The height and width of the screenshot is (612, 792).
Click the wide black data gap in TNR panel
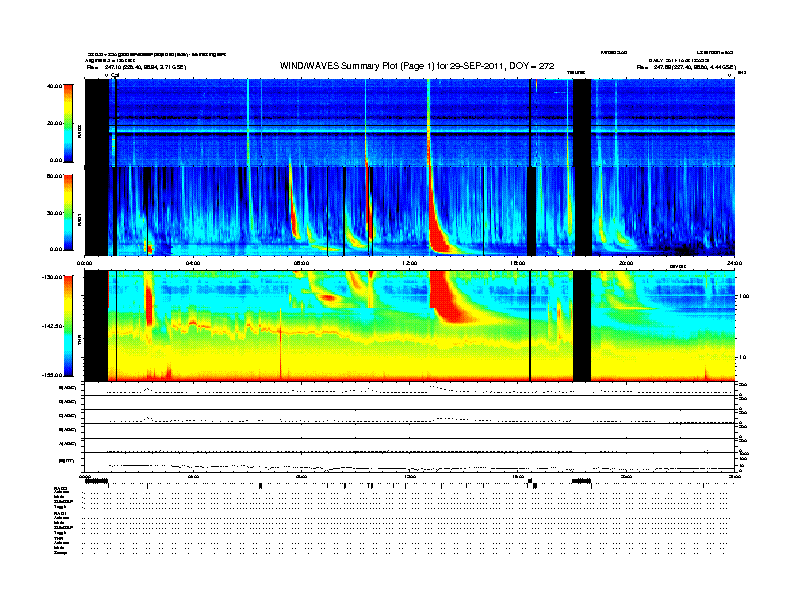582,326
